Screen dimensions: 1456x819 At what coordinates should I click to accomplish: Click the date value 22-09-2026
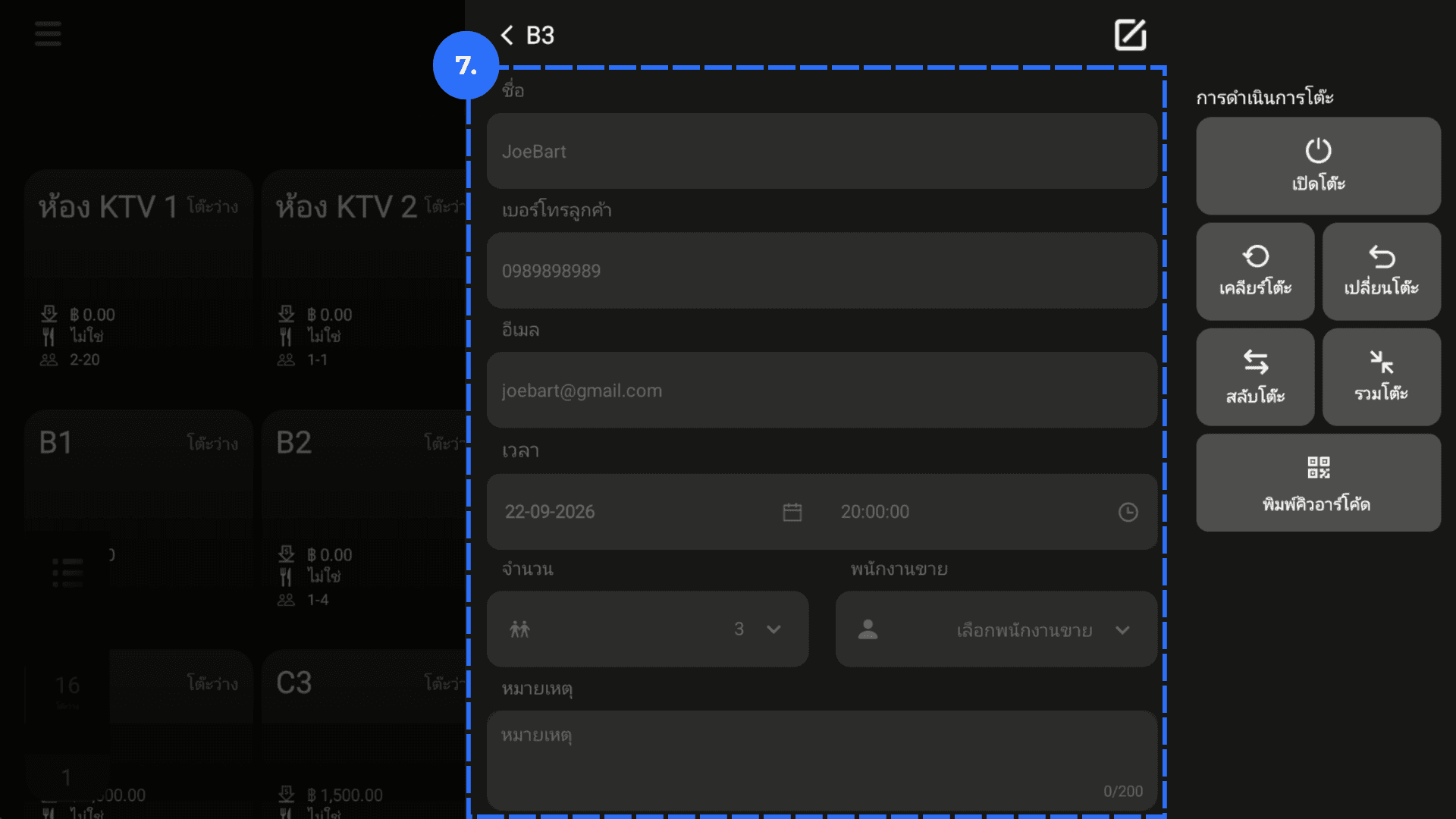click(x=550, y=512)
